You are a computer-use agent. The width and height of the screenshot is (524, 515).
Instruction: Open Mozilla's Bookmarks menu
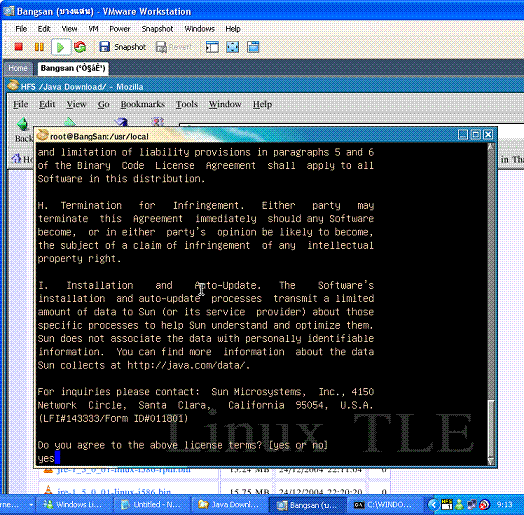pyautogui.click(x=143, y=104)
